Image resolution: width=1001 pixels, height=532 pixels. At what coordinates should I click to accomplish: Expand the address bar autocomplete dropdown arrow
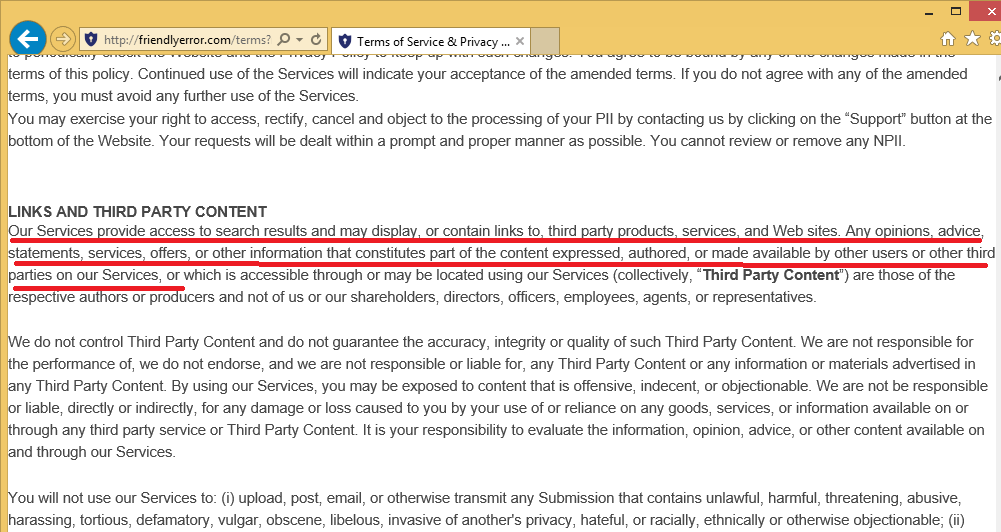click(x=300, y=40)
